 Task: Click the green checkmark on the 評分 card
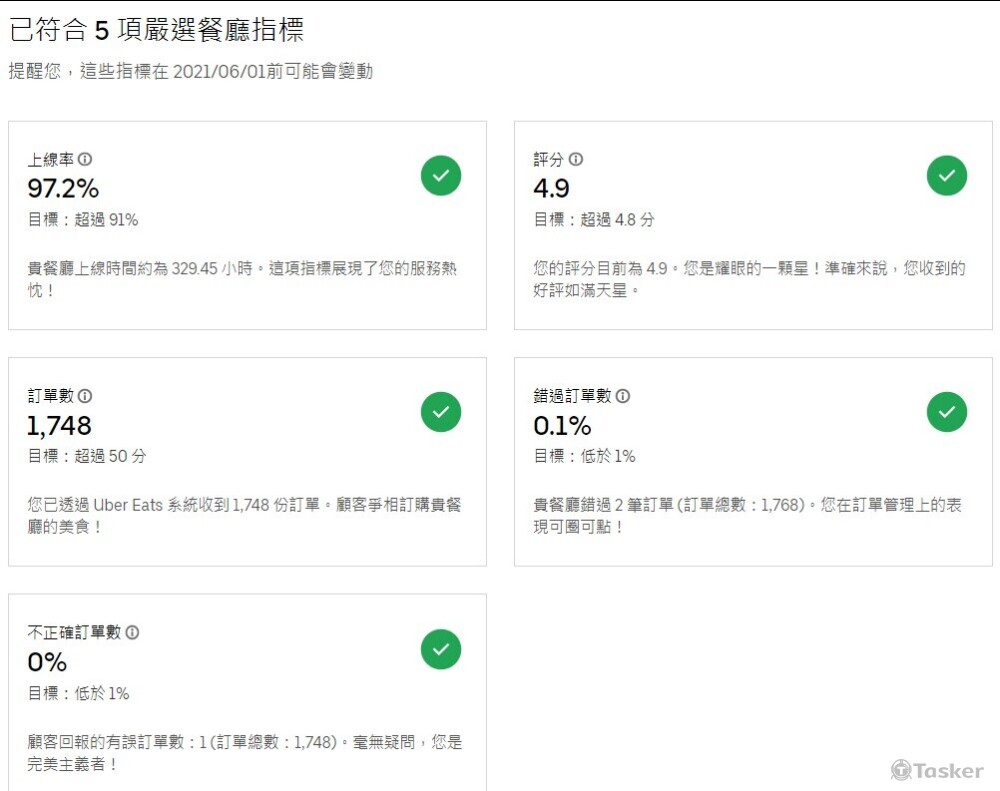pyautogui.click(x=946, y=175)
